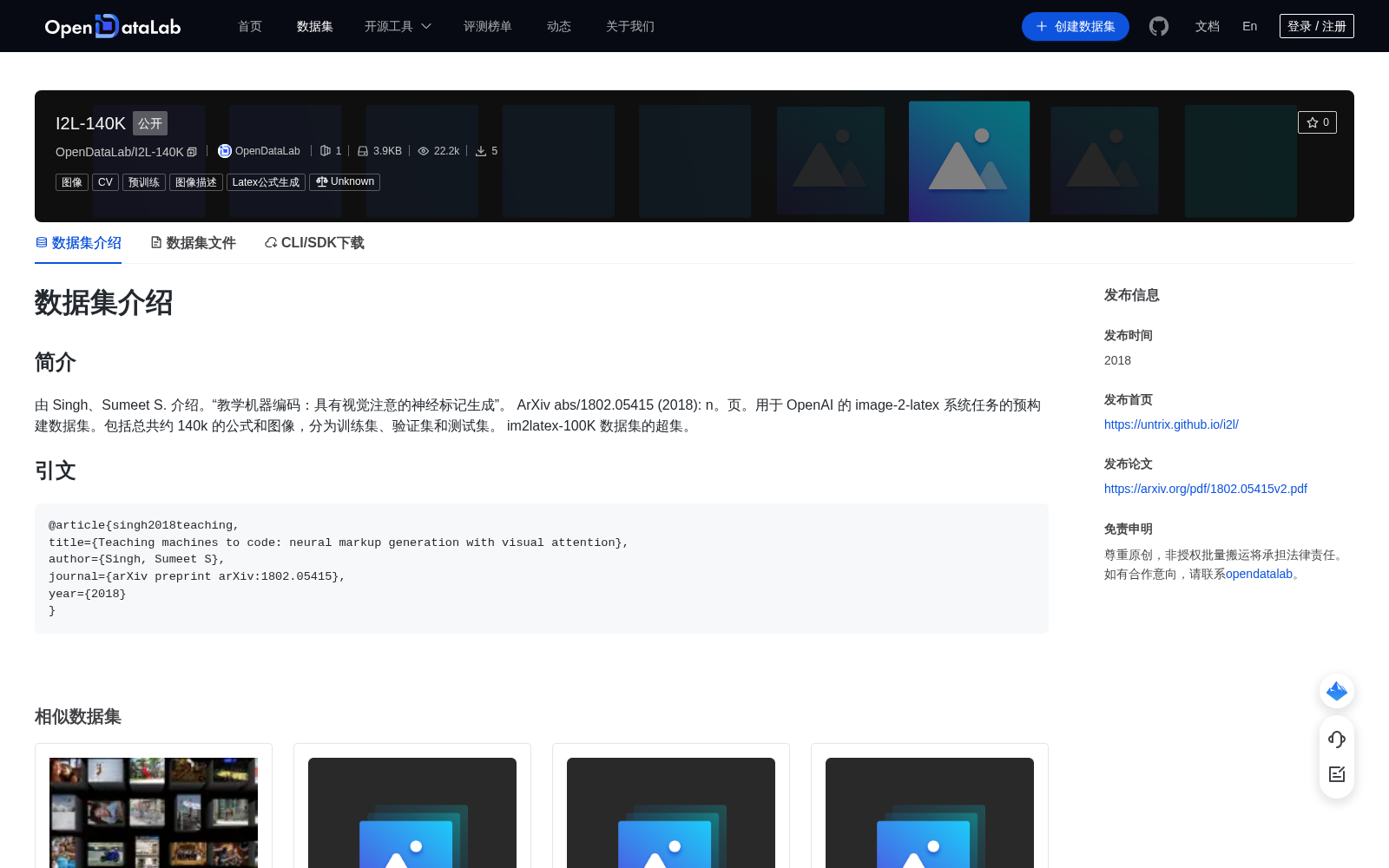Click the OpenDataLab logo
Viewport: 1389px width, 868px height.
coord(113,27)
